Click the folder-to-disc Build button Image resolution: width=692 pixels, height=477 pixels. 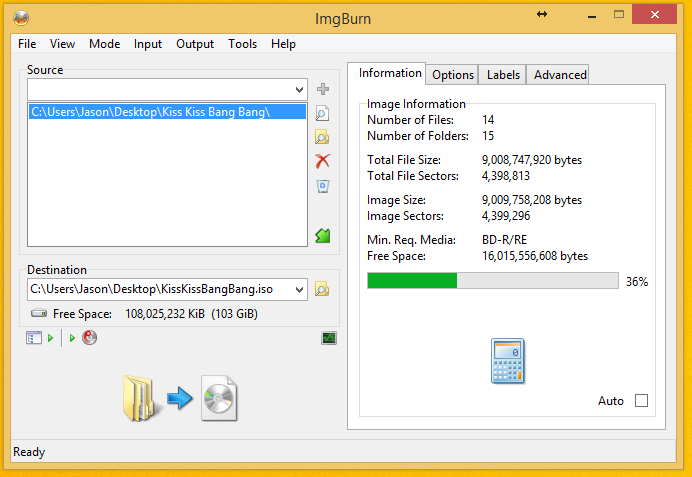click(x=180, y=398)
